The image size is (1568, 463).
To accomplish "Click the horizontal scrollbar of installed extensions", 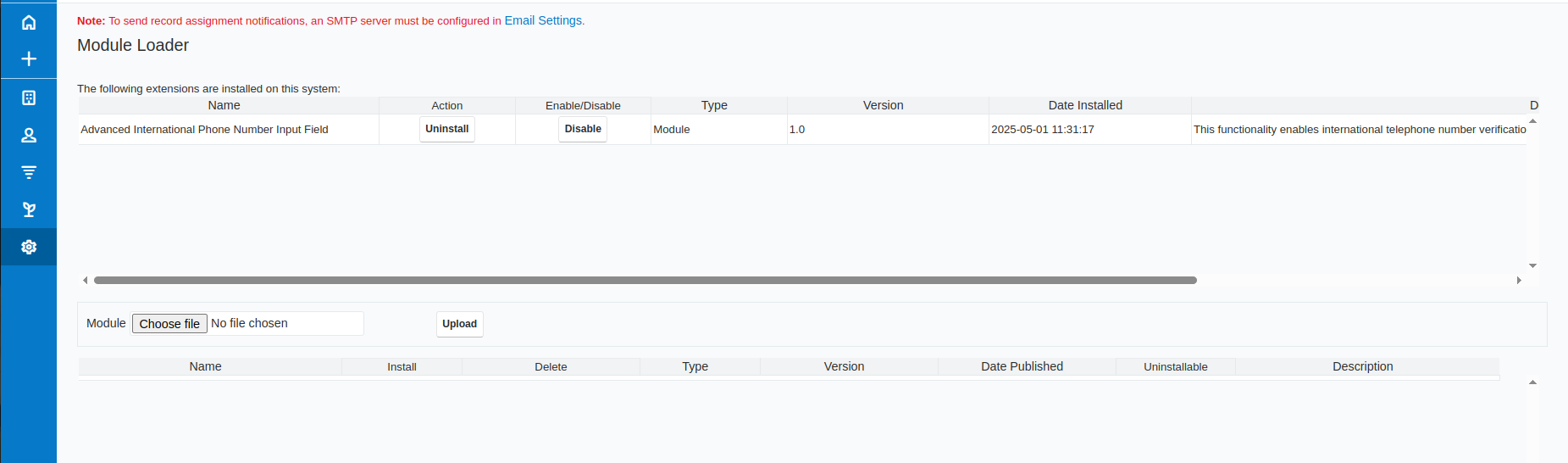I will 644,280.
